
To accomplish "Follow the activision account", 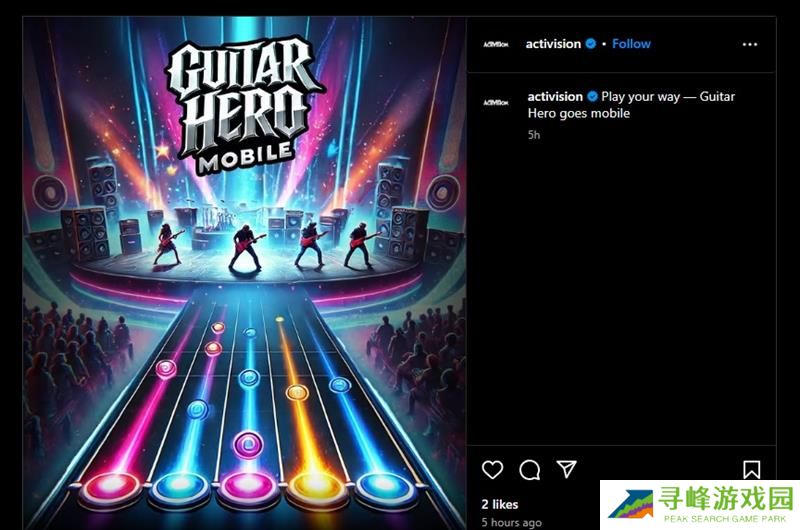I will click(631, 43).
